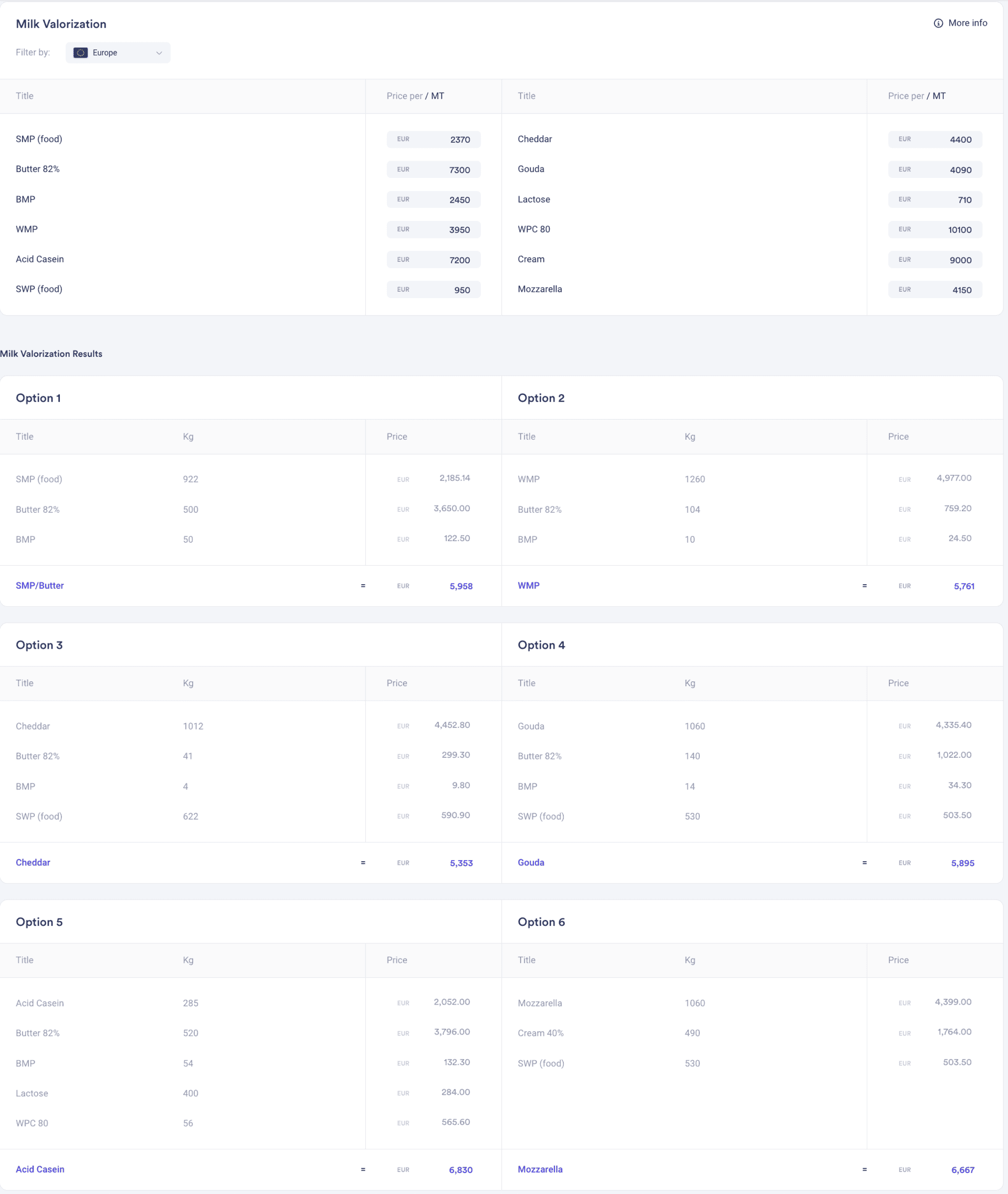Click SMP (food) price 2,185.14 in Option 1
The image size is (1008, 1194).
[x=455, y=478]
